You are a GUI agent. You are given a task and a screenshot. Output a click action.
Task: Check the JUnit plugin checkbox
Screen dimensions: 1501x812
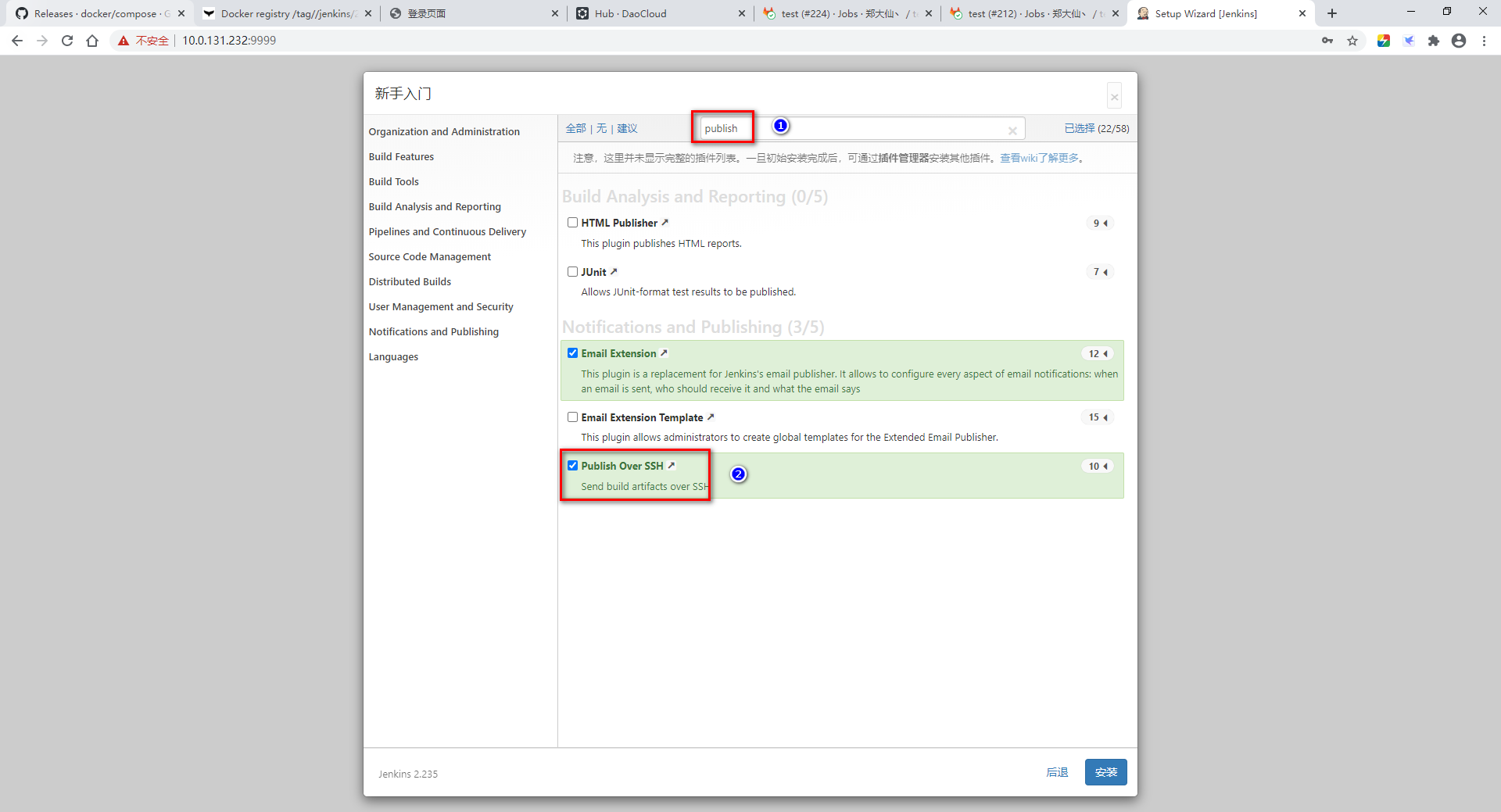573,272
